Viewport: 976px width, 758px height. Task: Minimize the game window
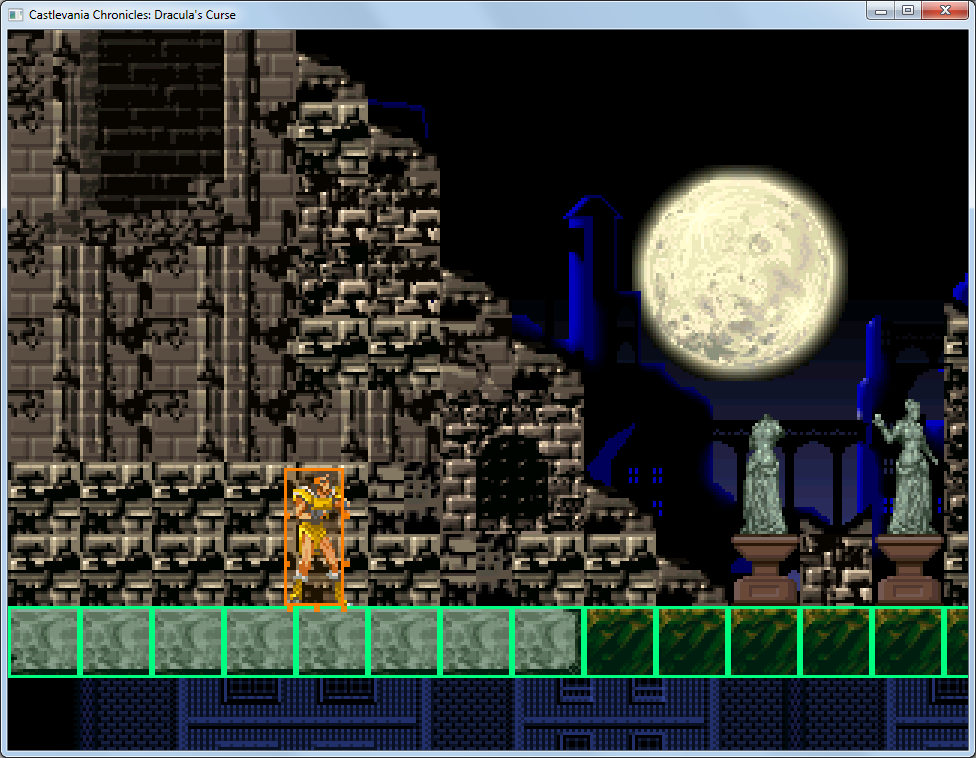881,11
